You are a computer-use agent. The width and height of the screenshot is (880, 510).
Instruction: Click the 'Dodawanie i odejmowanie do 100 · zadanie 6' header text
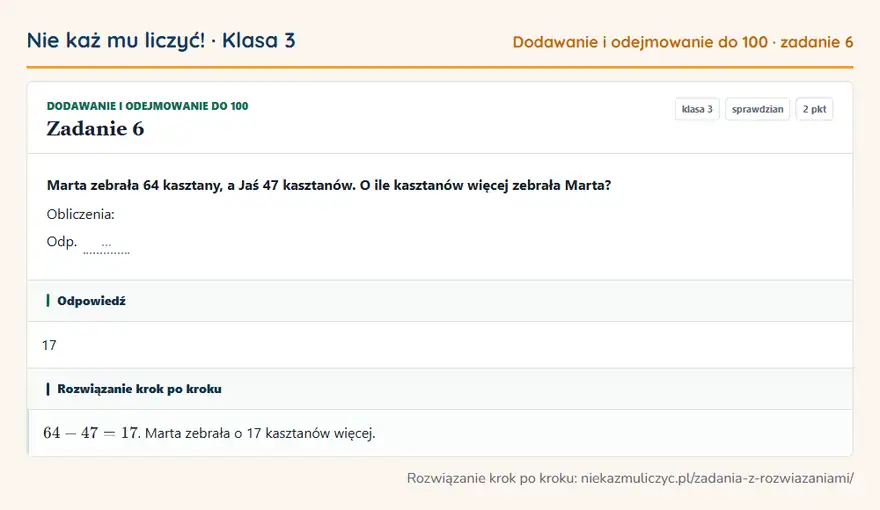[x=682, y=42]
